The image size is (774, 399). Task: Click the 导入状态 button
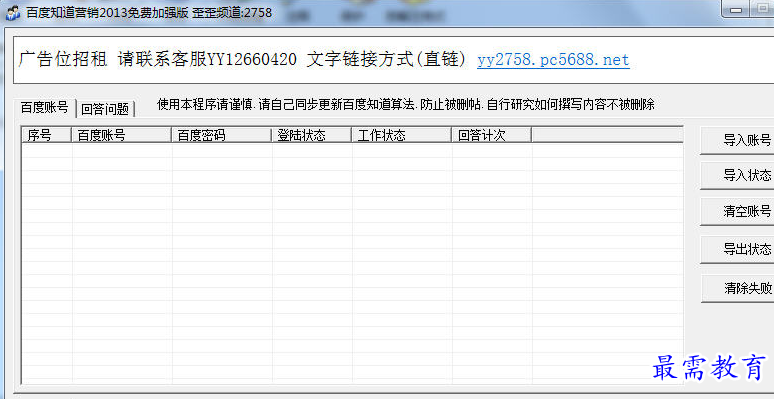pyautogui.click(x=737, y=175)
